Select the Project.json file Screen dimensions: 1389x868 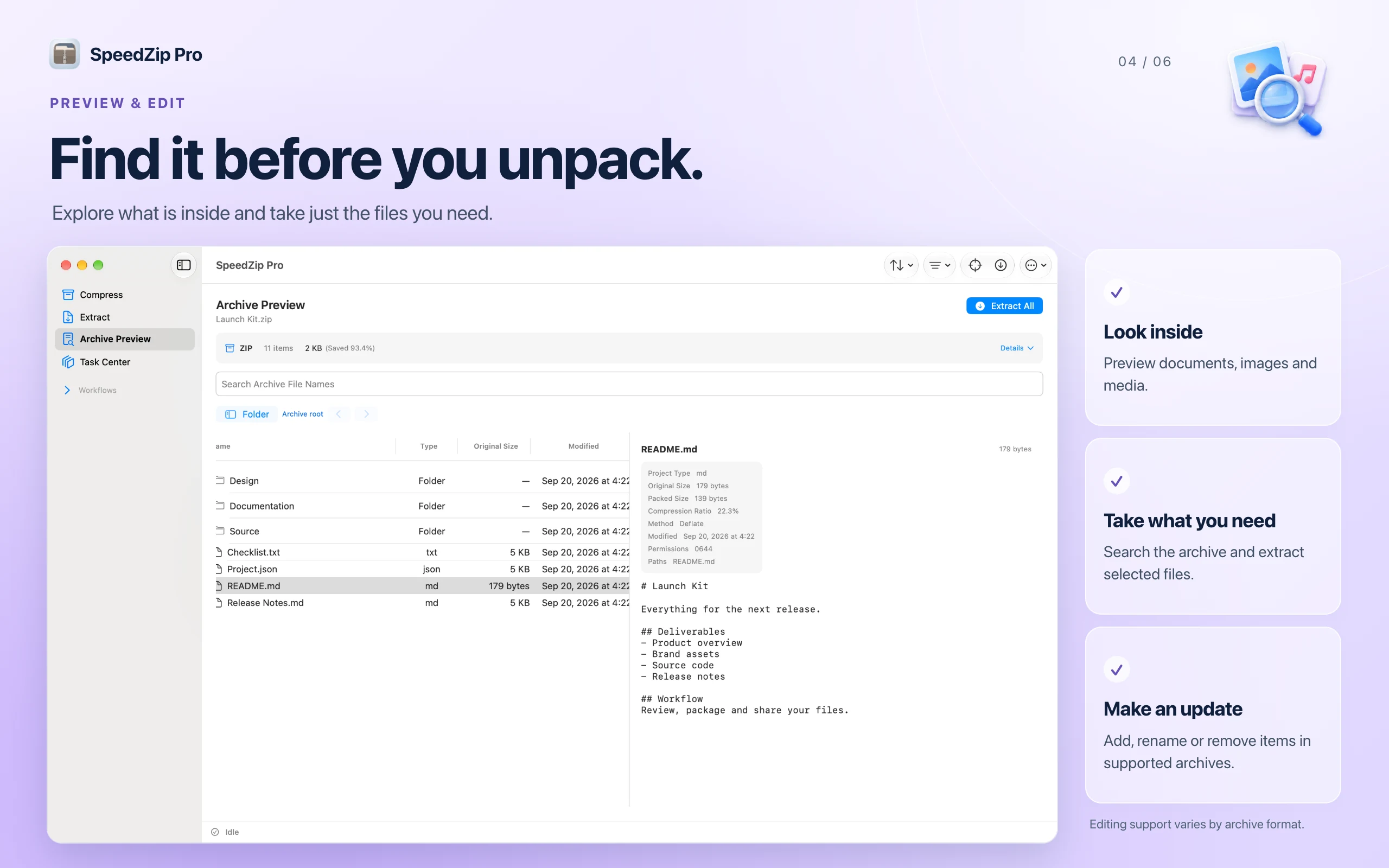(x=422, y=569)
